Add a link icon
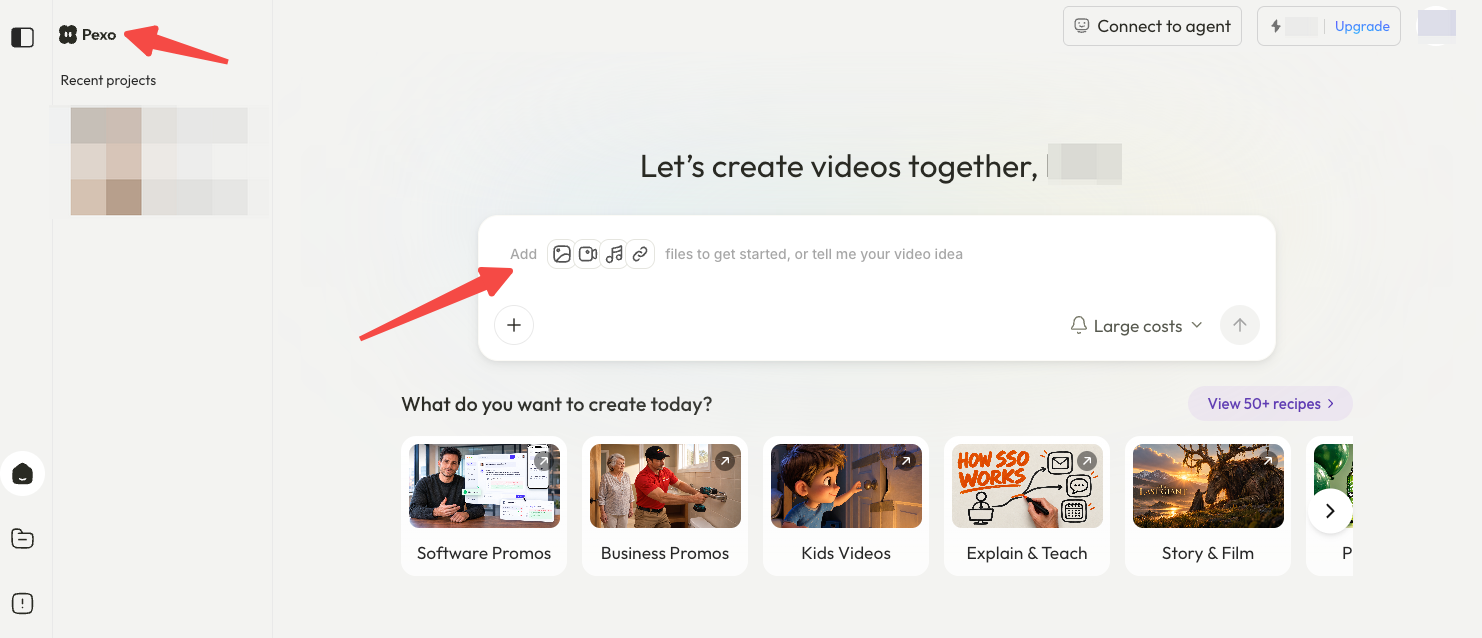1482x638 pixels. [640, 254]
